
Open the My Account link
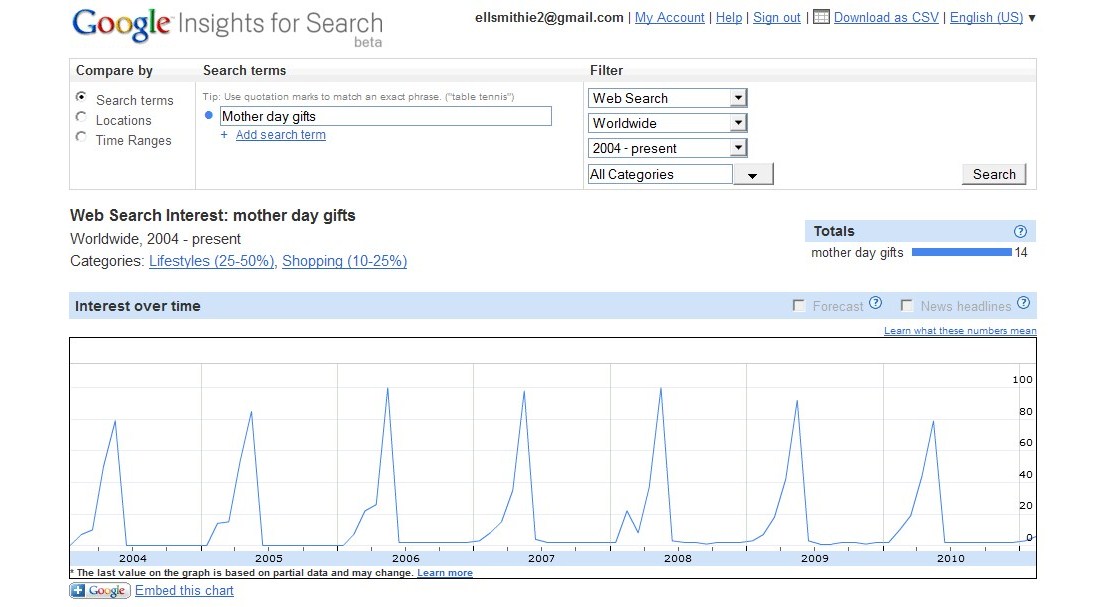pyautogui.click(x=669, y=18)
